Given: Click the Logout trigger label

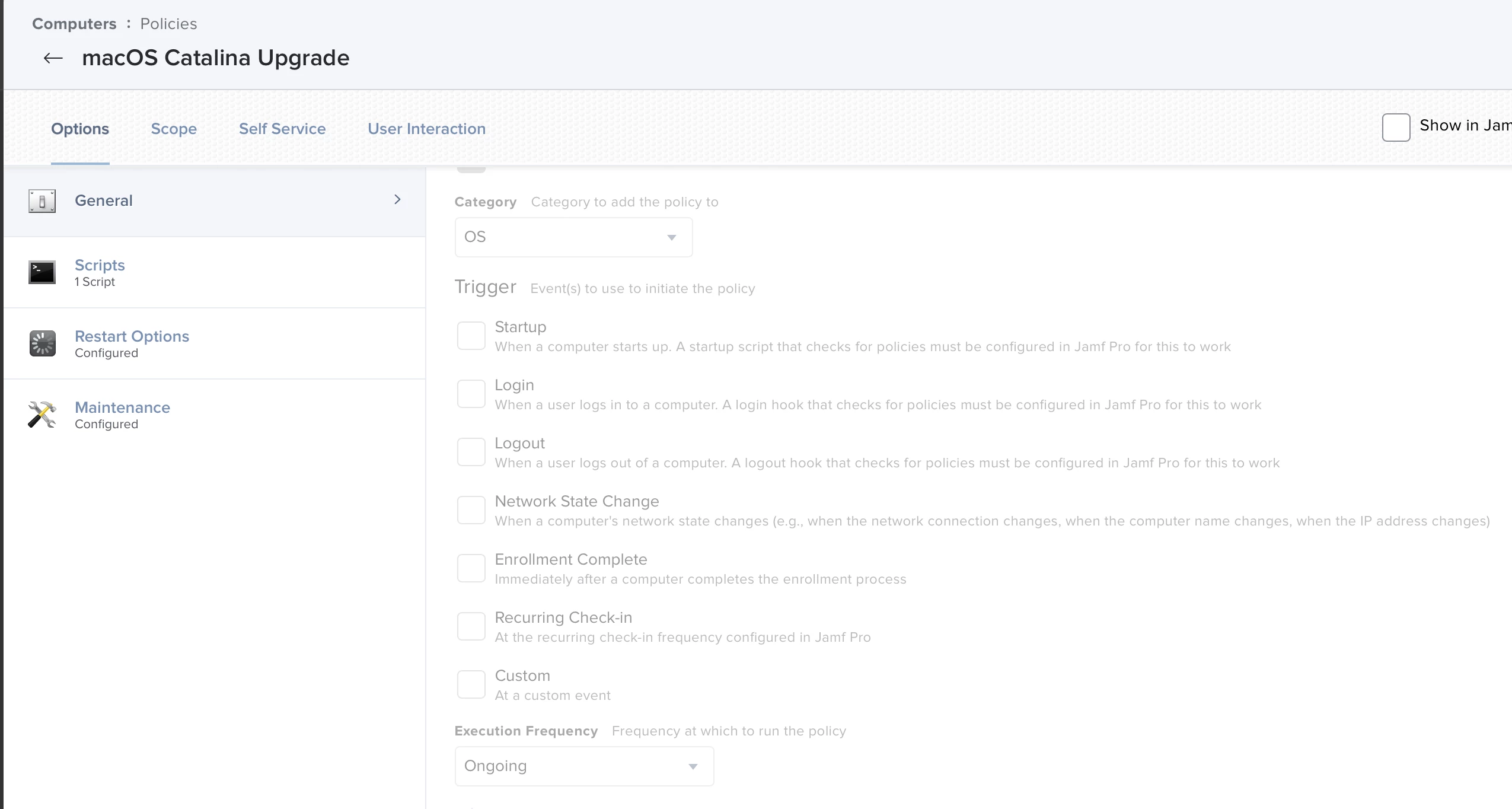Looking at the screenshot, I should (x=519, y=443).
